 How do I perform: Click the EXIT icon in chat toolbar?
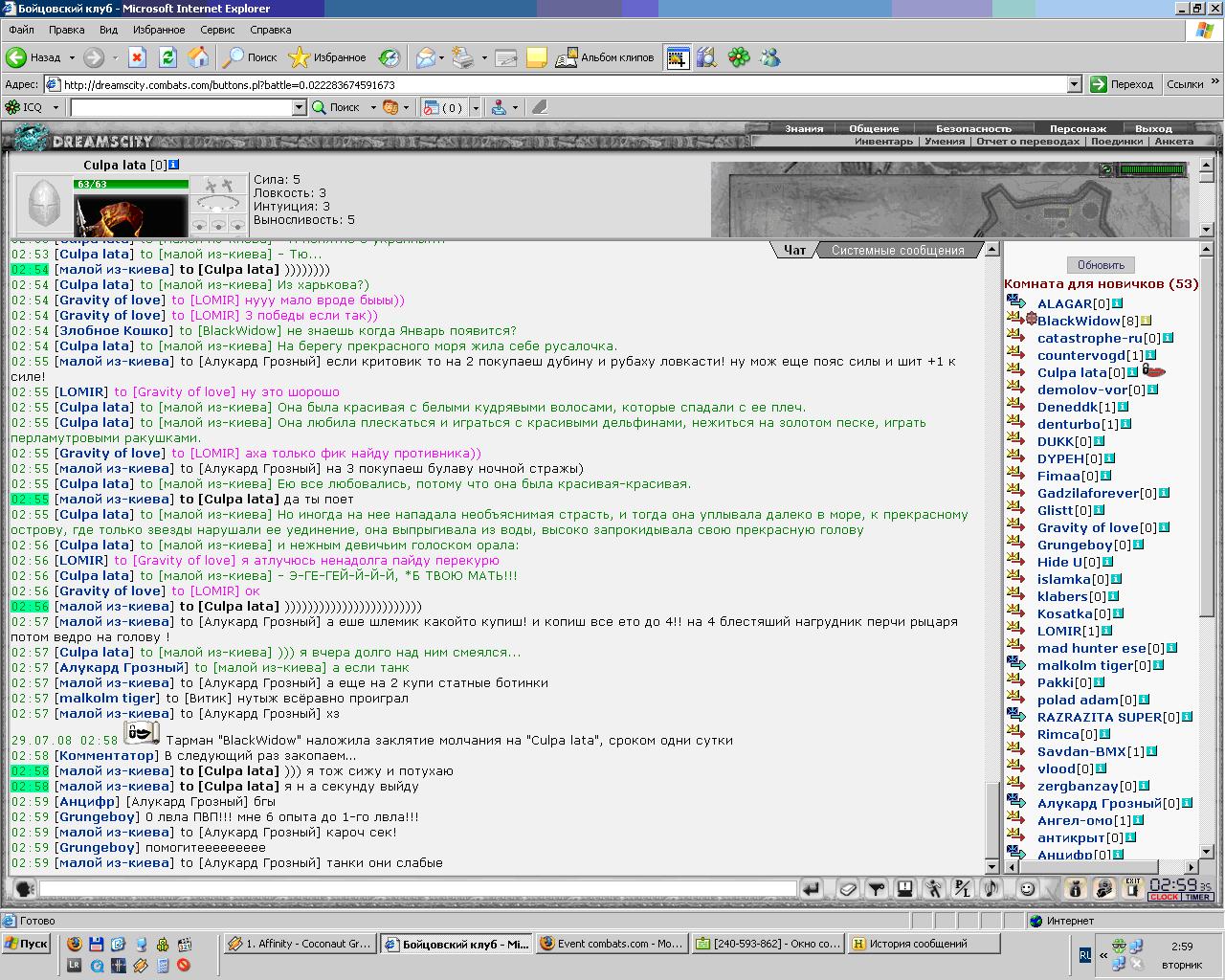point(1132,889)
